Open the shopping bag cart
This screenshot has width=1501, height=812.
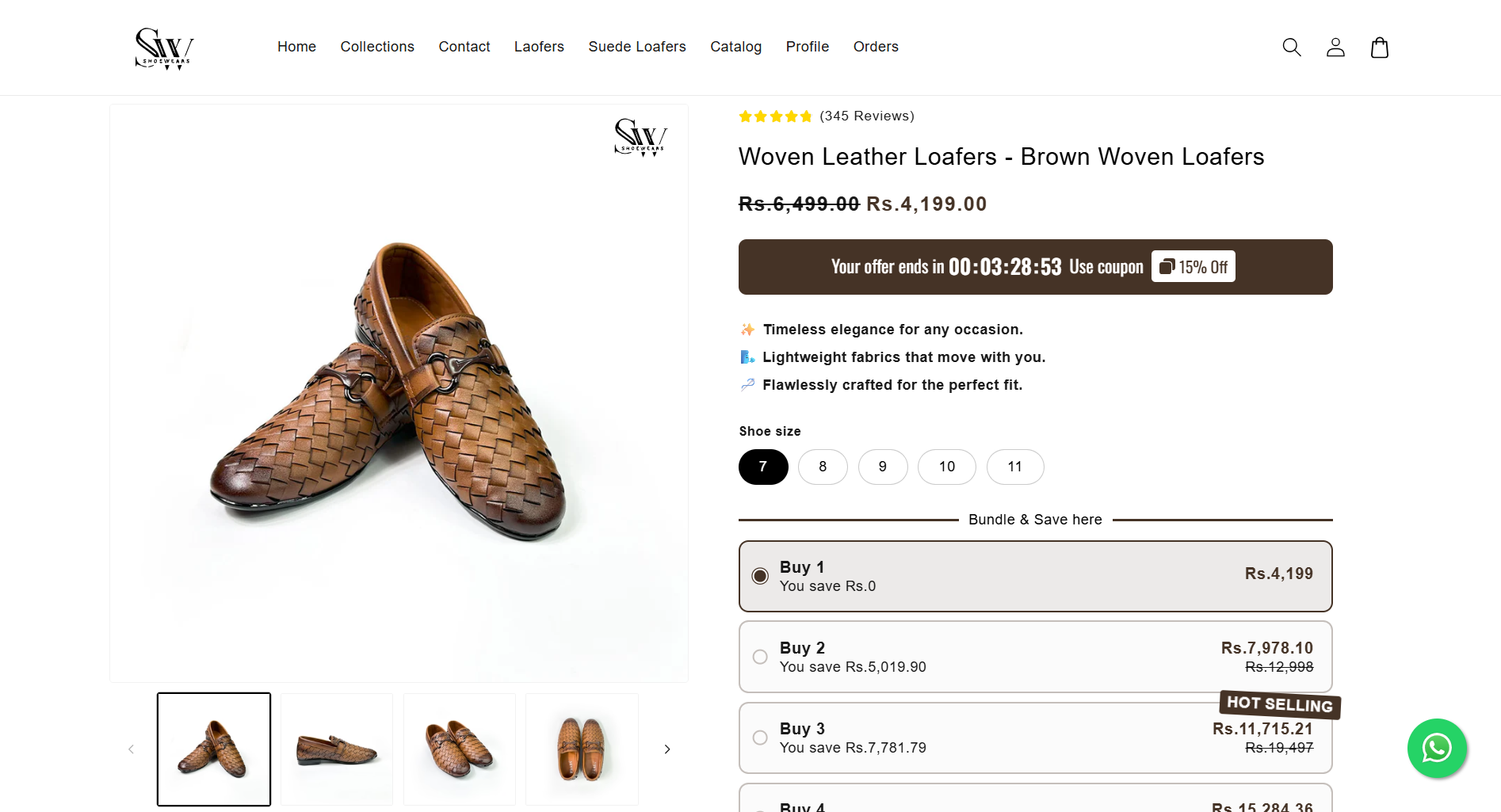[1380, 48]
